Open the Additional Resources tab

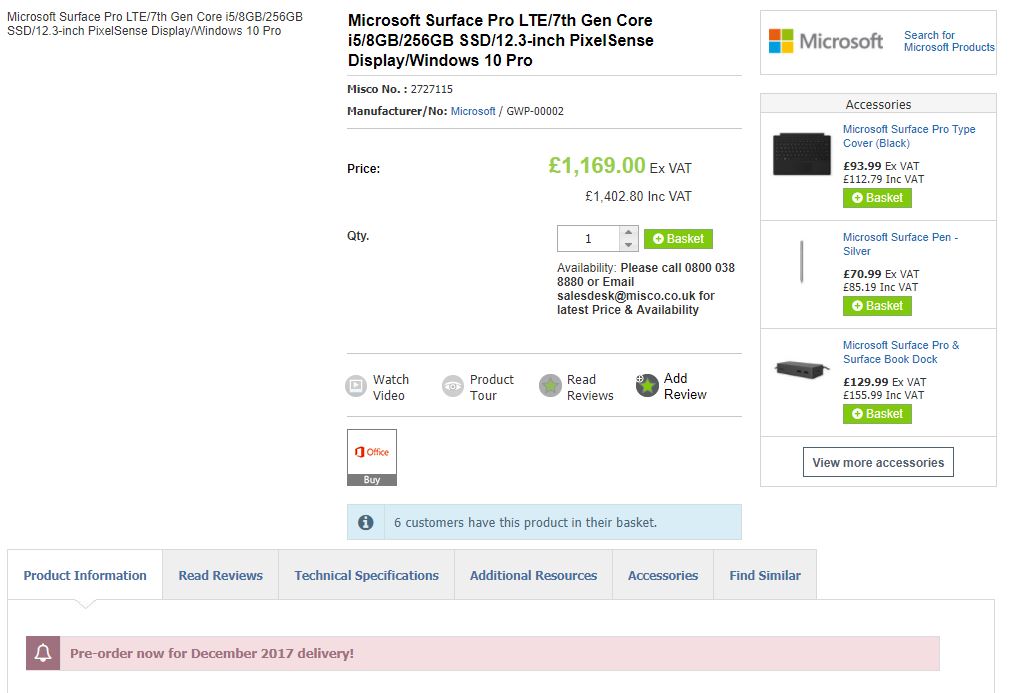pos(533,575)
